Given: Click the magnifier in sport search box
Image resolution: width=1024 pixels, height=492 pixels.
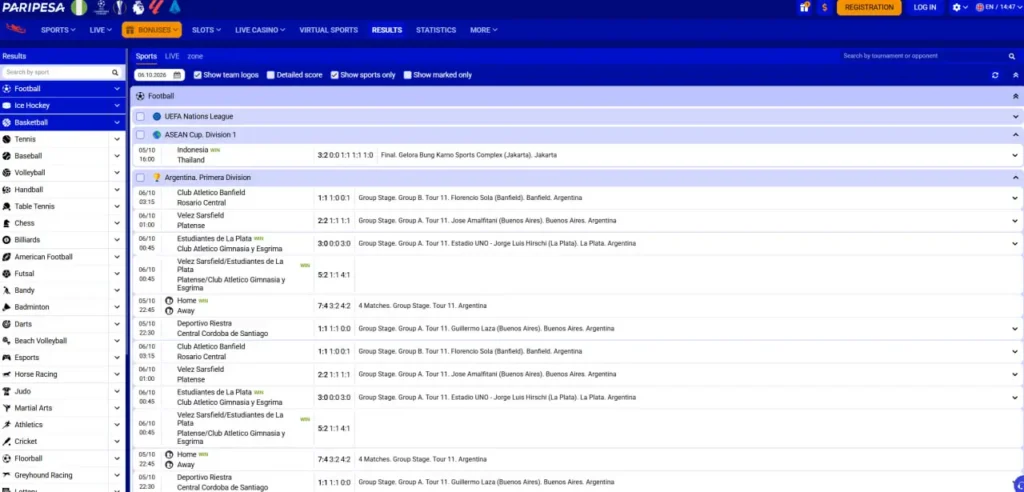Looking at the screenshot, I should pos(115,73).
